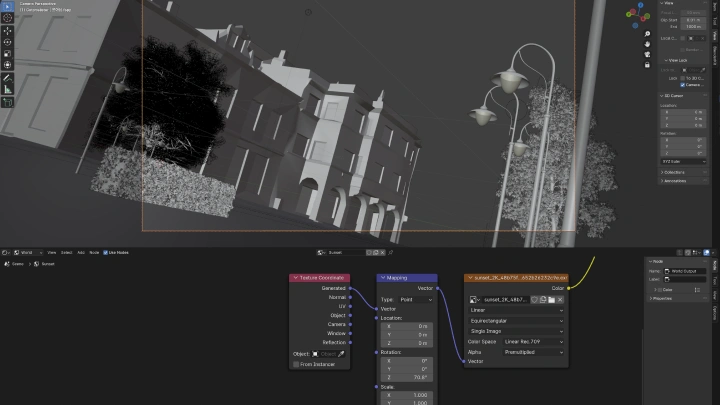
Task: Click the Color output socket of image node
Action: pos(570,288)
